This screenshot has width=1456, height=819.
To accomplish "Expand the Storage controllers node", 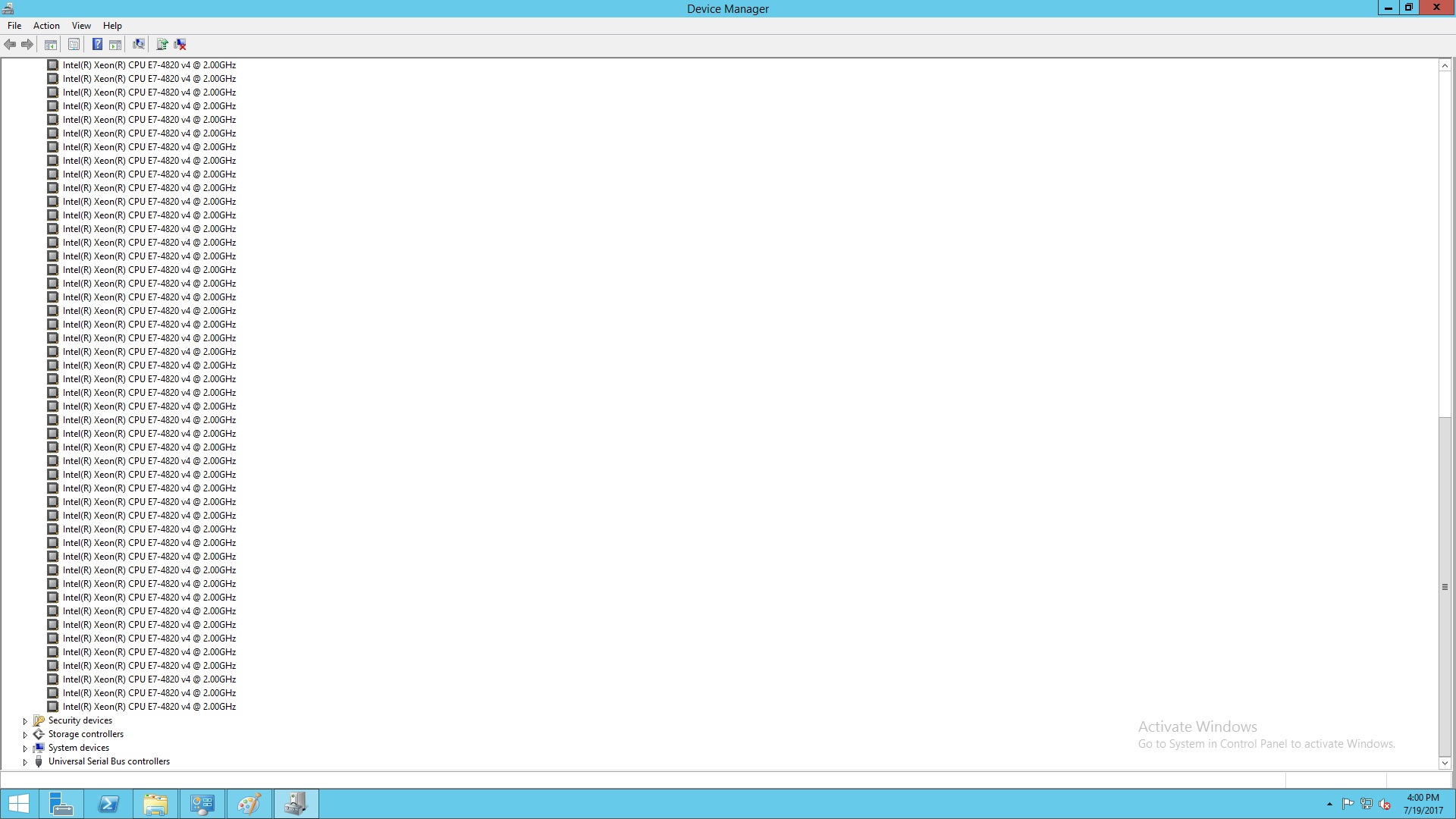I will tap(25, 735).
